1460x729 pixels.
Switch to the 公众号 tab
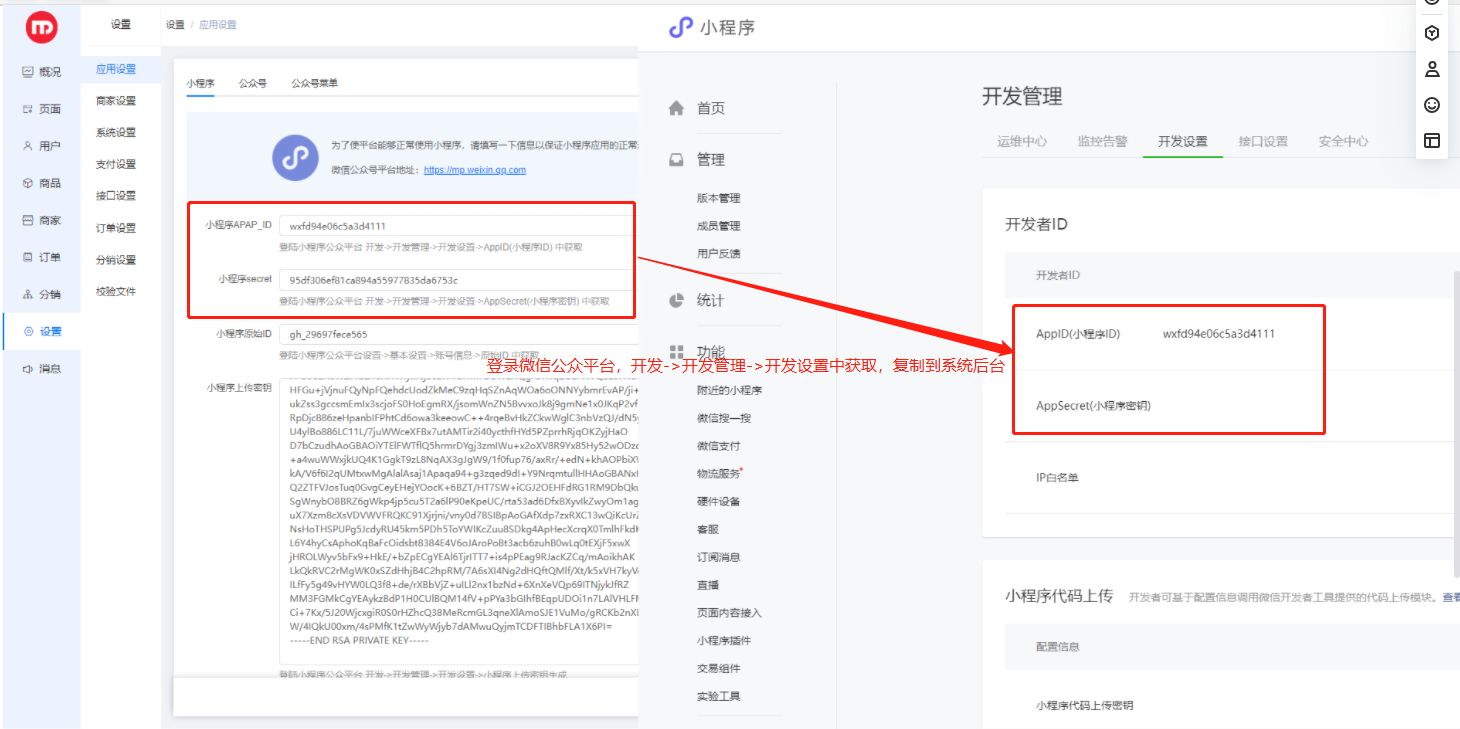(x=253, y=83)
